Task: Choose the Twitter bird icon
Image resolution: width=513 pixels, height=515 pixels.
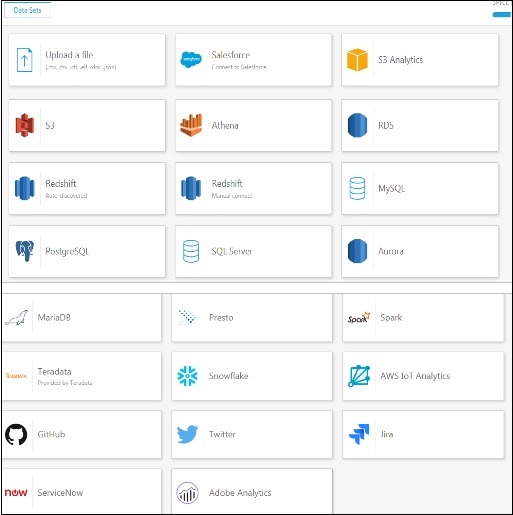Action: pyautogui.click(x=187, y=434)
